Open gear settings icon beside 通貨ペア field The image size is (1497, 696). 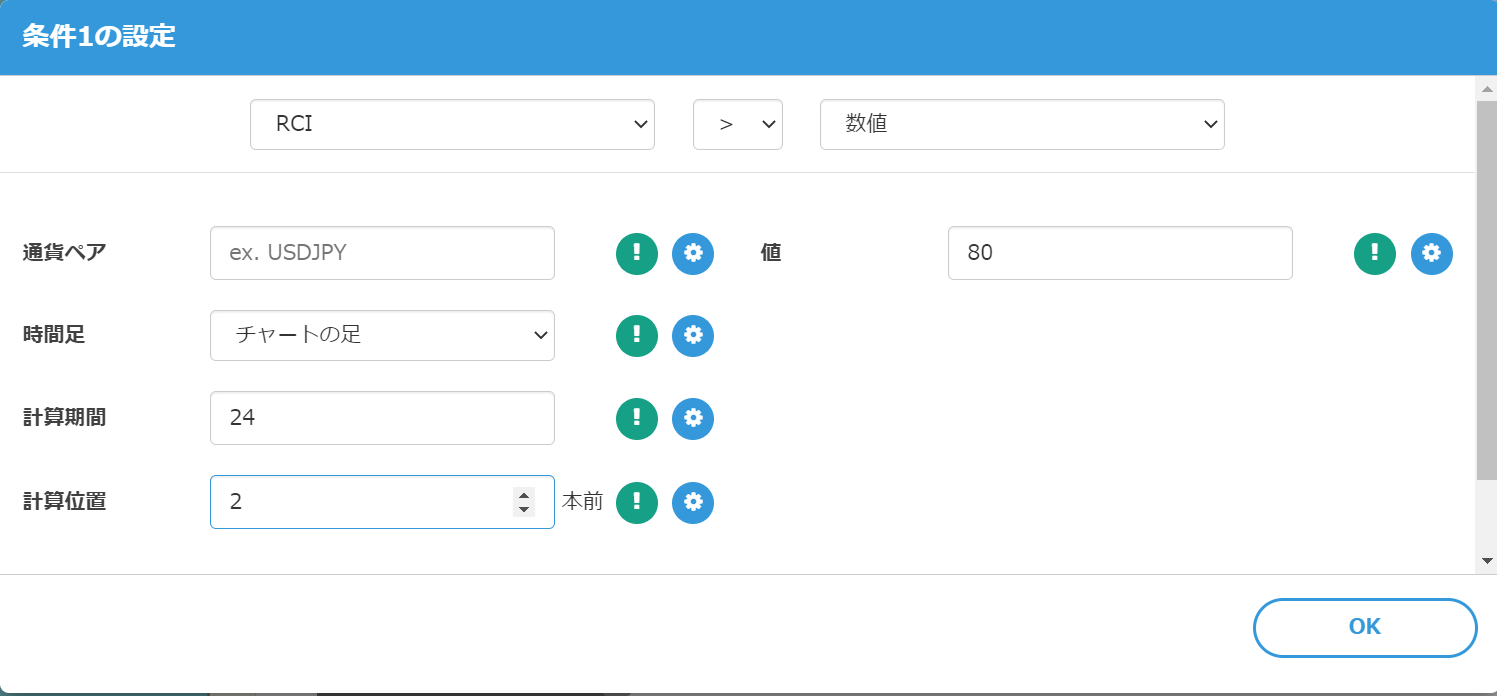693,253
